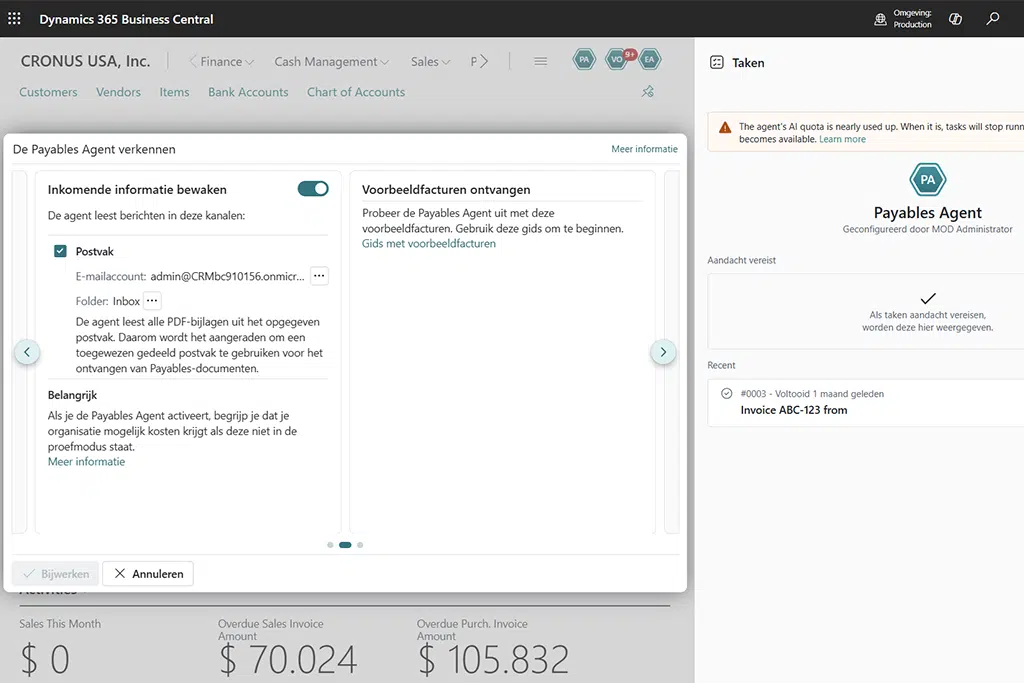Click the environment globe icon

(880, 19)
